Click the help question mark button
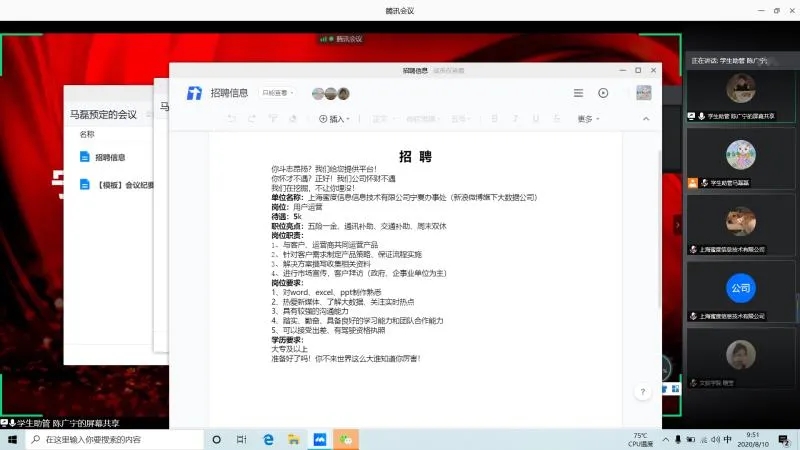 [x=641, y=391]
